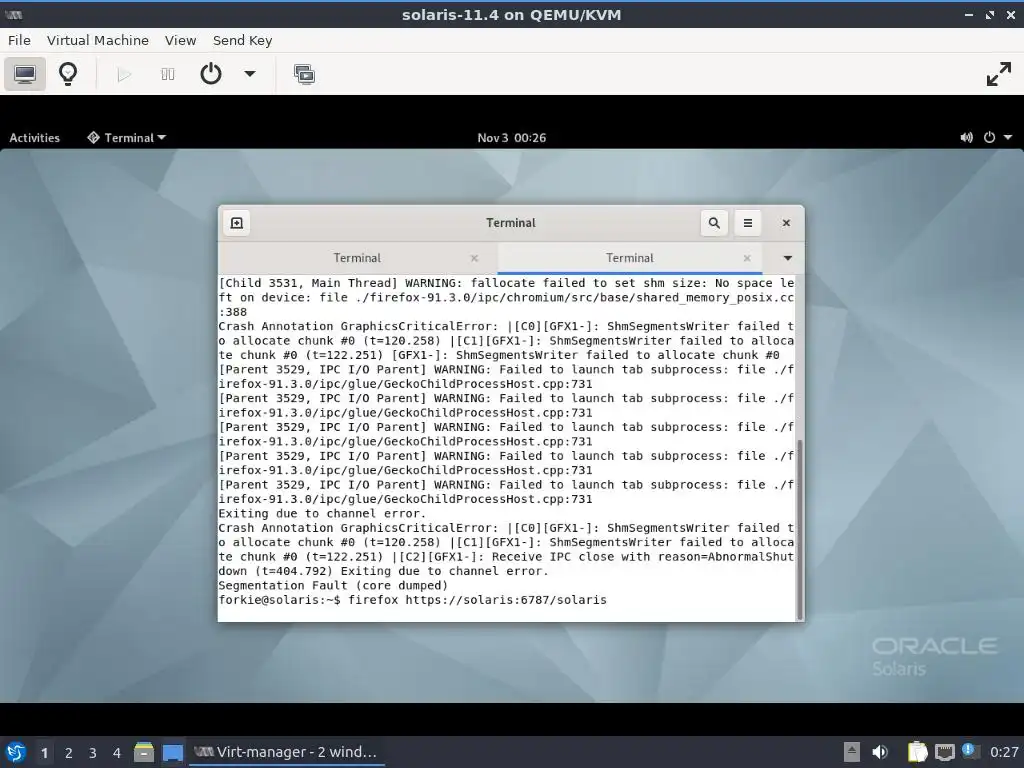Open the Terminal app menu in top bar
1024x768 pixels.
[x=127, y=138]
